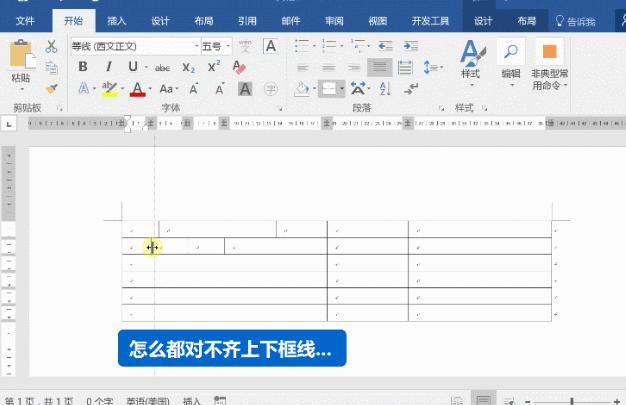Image resolution: width=626 pixels, height=405 pixels.
Task: Toggle subscript X2 formatting
Action: (x=188, y=68)
